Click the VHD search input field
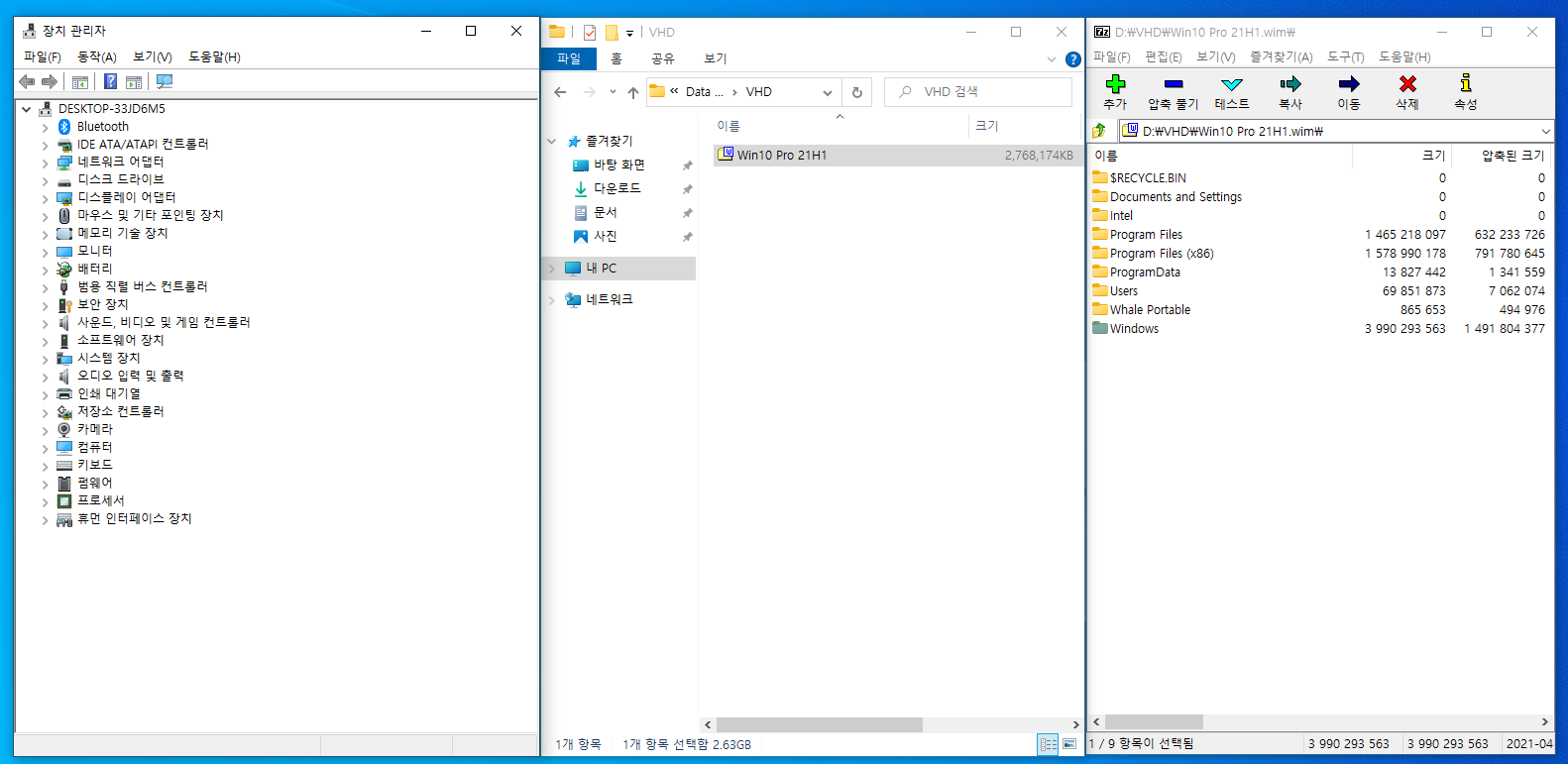Image resolution: width=1568 pixels, height=764 pixels. (978, 92)
